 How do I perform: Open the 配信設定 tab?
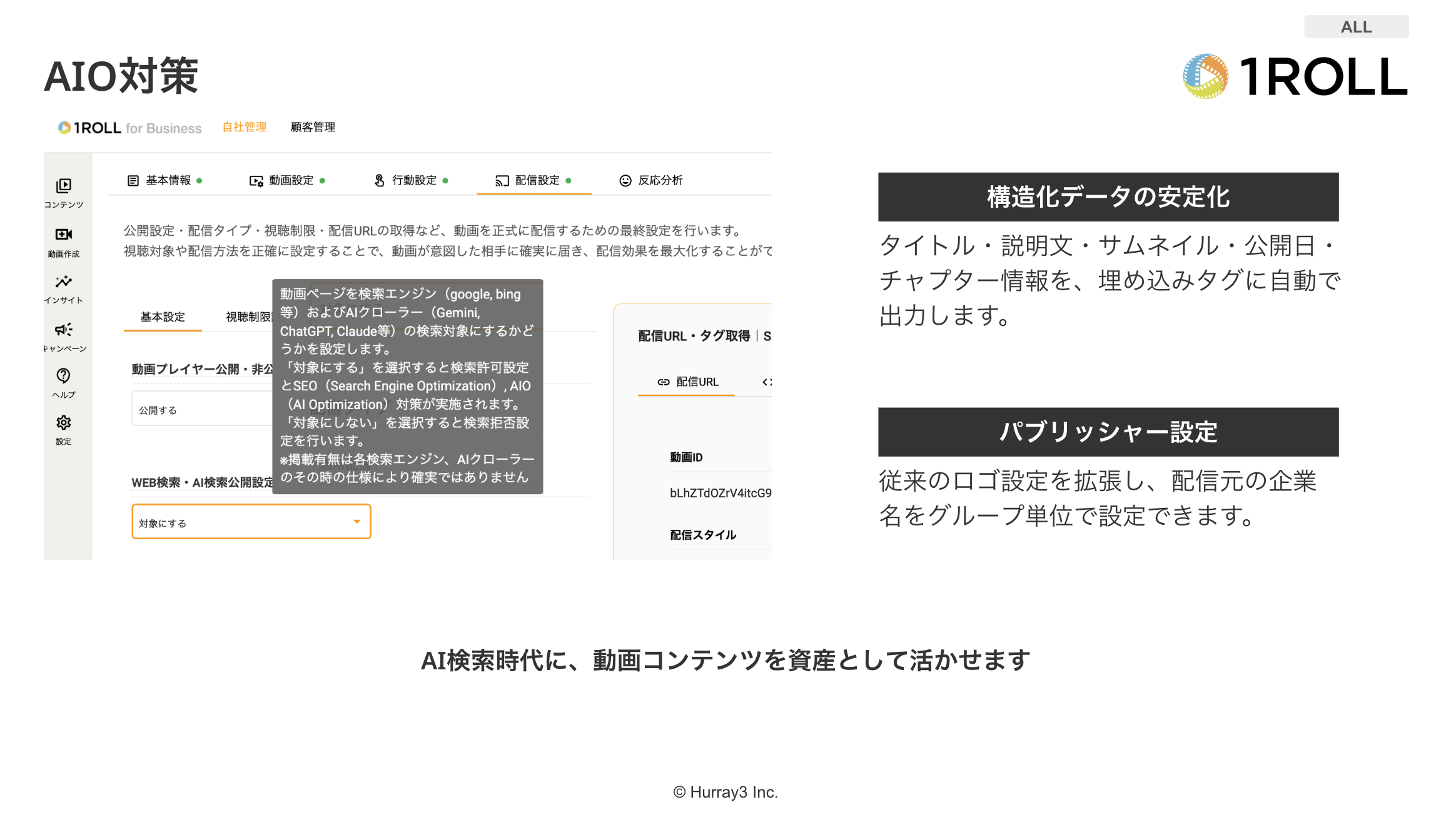pos(534,181)
